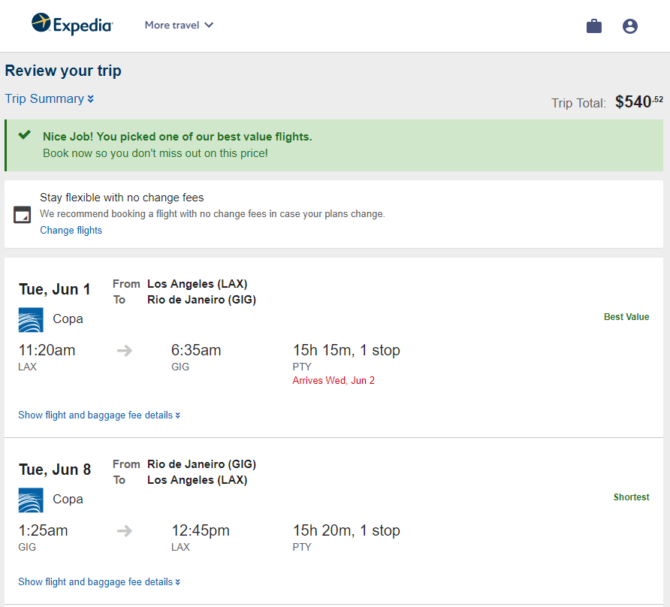Expand the More travel dropdown
Screen dimensions: 670x607
point(179,25)
